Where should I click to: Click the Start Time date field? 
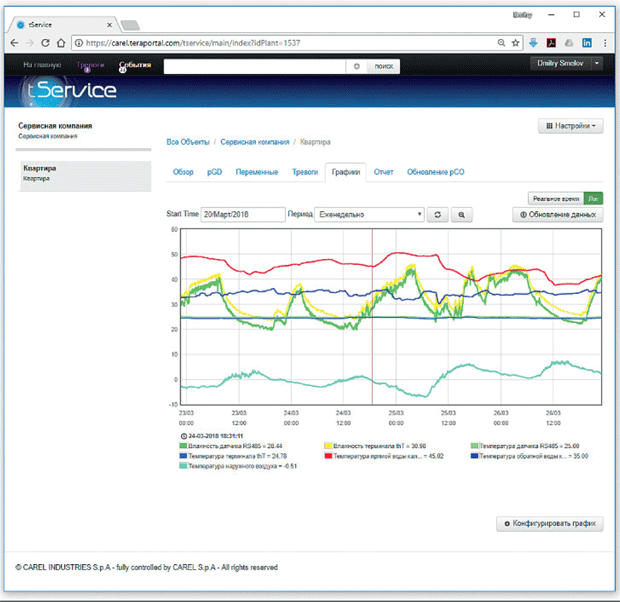click(243, 214)
